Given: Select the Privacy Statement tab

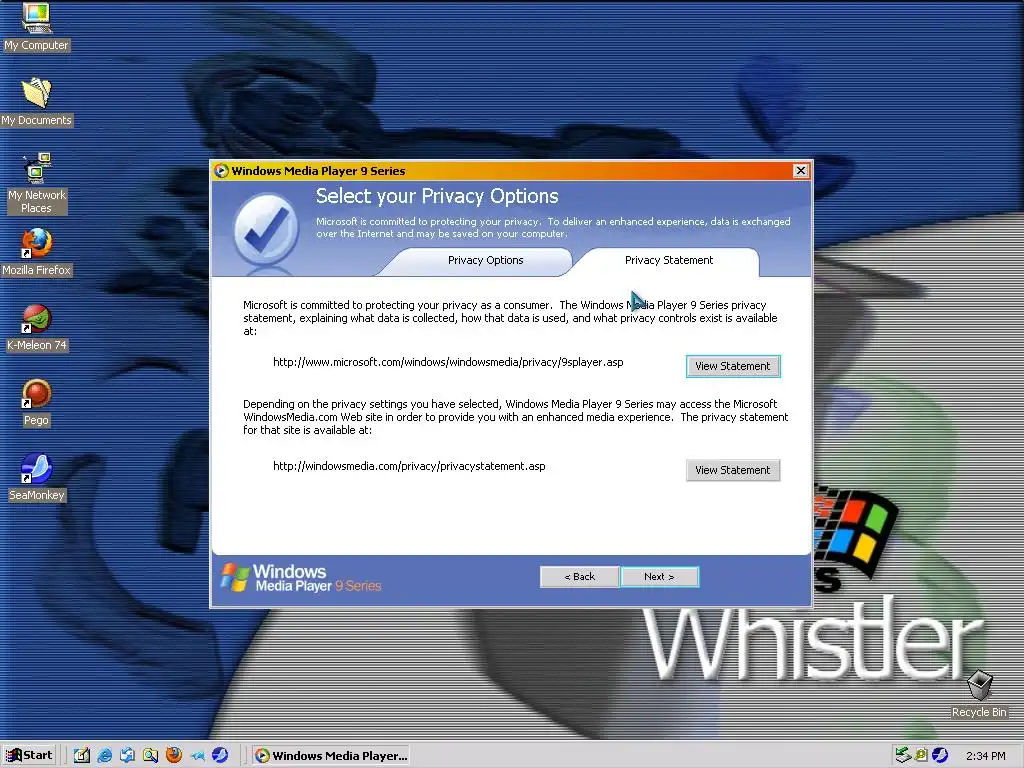Looking at the screenshot, I should (x=669, y=260).
